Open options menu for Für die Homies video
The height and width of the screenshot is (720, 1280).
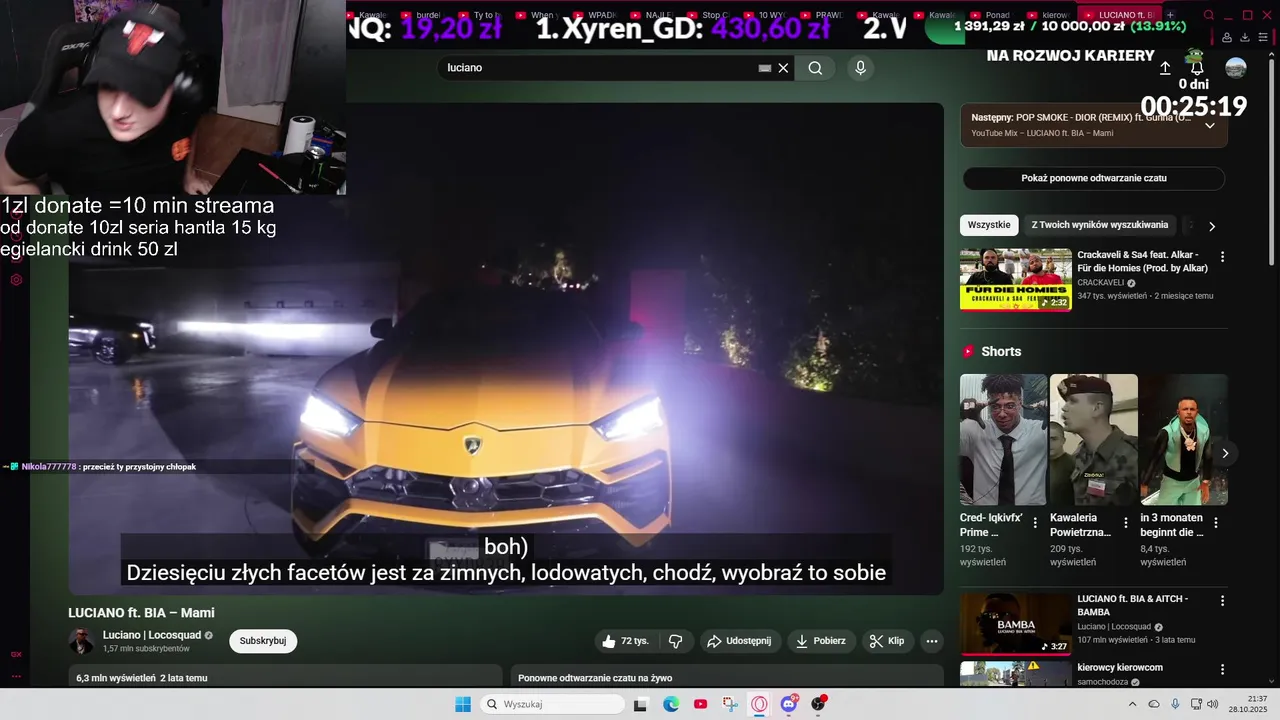[x=1222, y=257]
